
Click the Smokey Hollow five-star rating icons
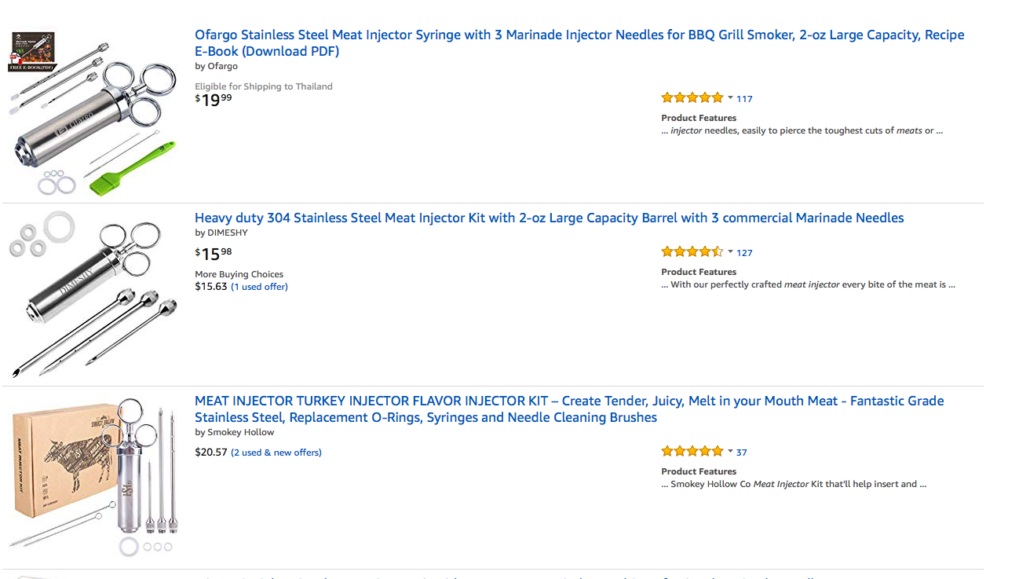click(x=692, y=452)
